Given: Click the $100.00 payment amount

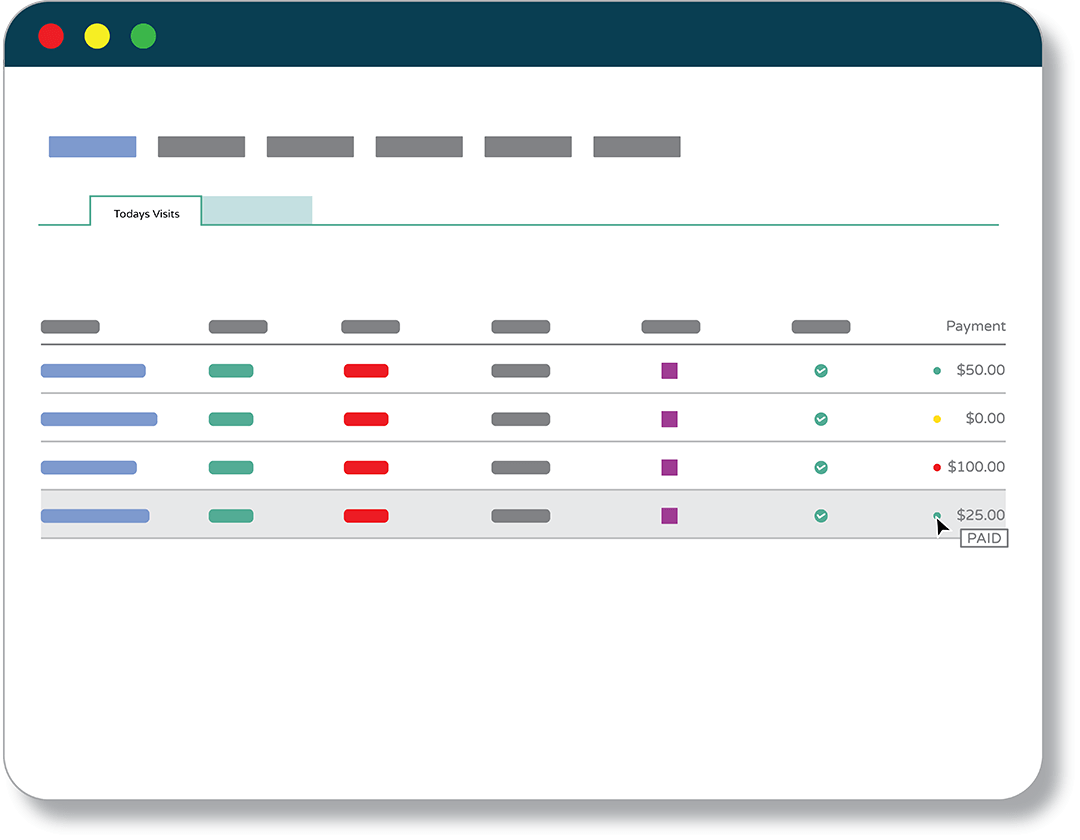Looking at the screenshot, I should pyautogui.click(x=976, y=467).
